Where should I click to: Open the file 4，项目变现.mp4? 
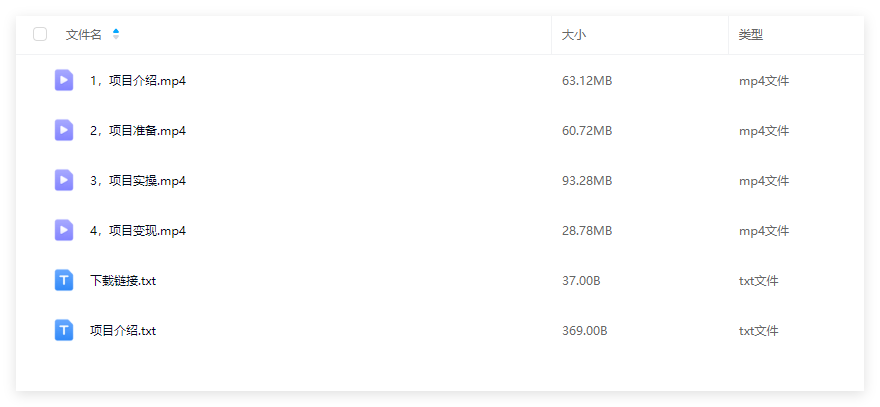pos(138,231)
